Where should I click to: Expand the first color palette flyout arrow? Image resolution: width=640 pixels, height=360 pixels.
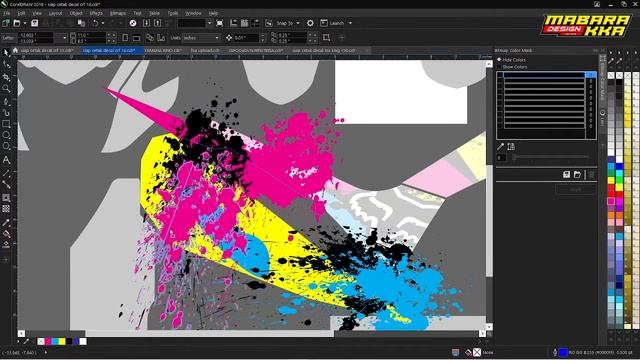(x=611, y=53)
